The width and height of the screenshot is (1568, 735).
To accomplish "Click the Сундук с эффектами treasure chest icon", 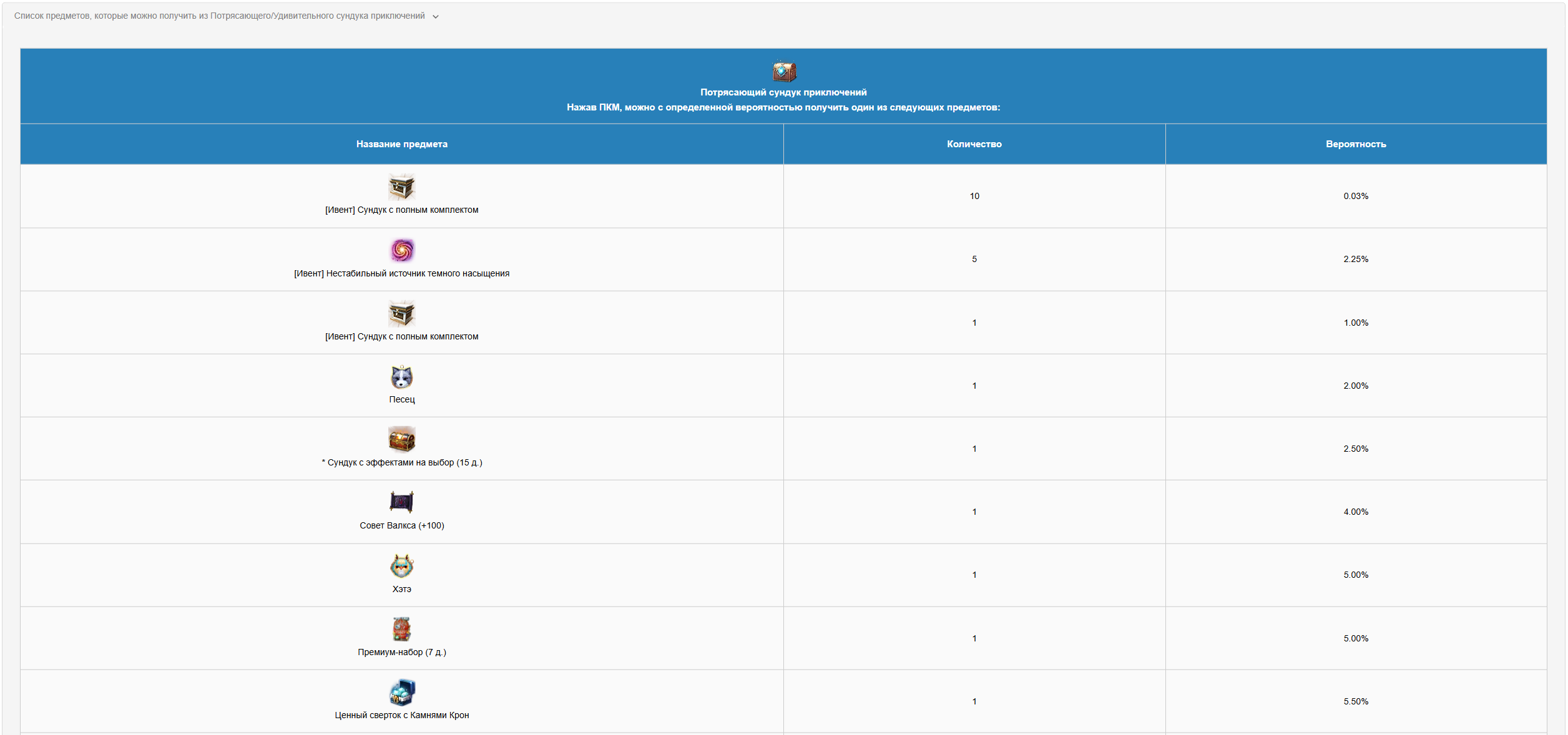I will (401, 439).
